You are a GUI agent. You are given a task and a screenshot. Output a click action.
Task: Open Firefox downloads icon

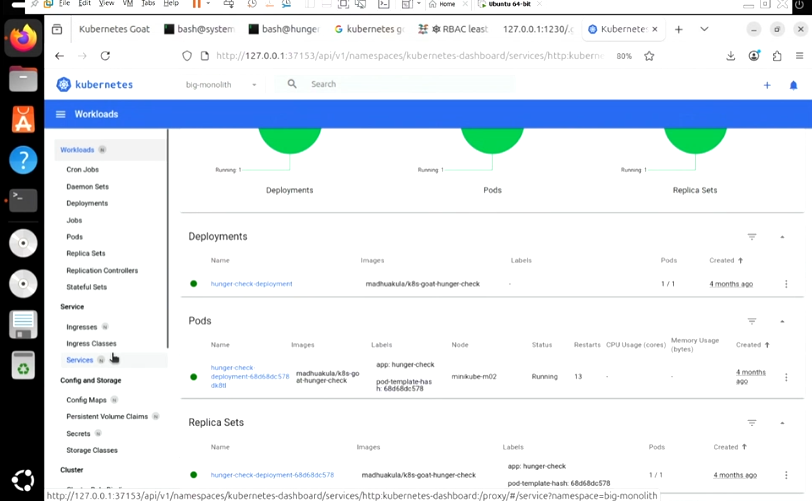click(x=730, y=56)
